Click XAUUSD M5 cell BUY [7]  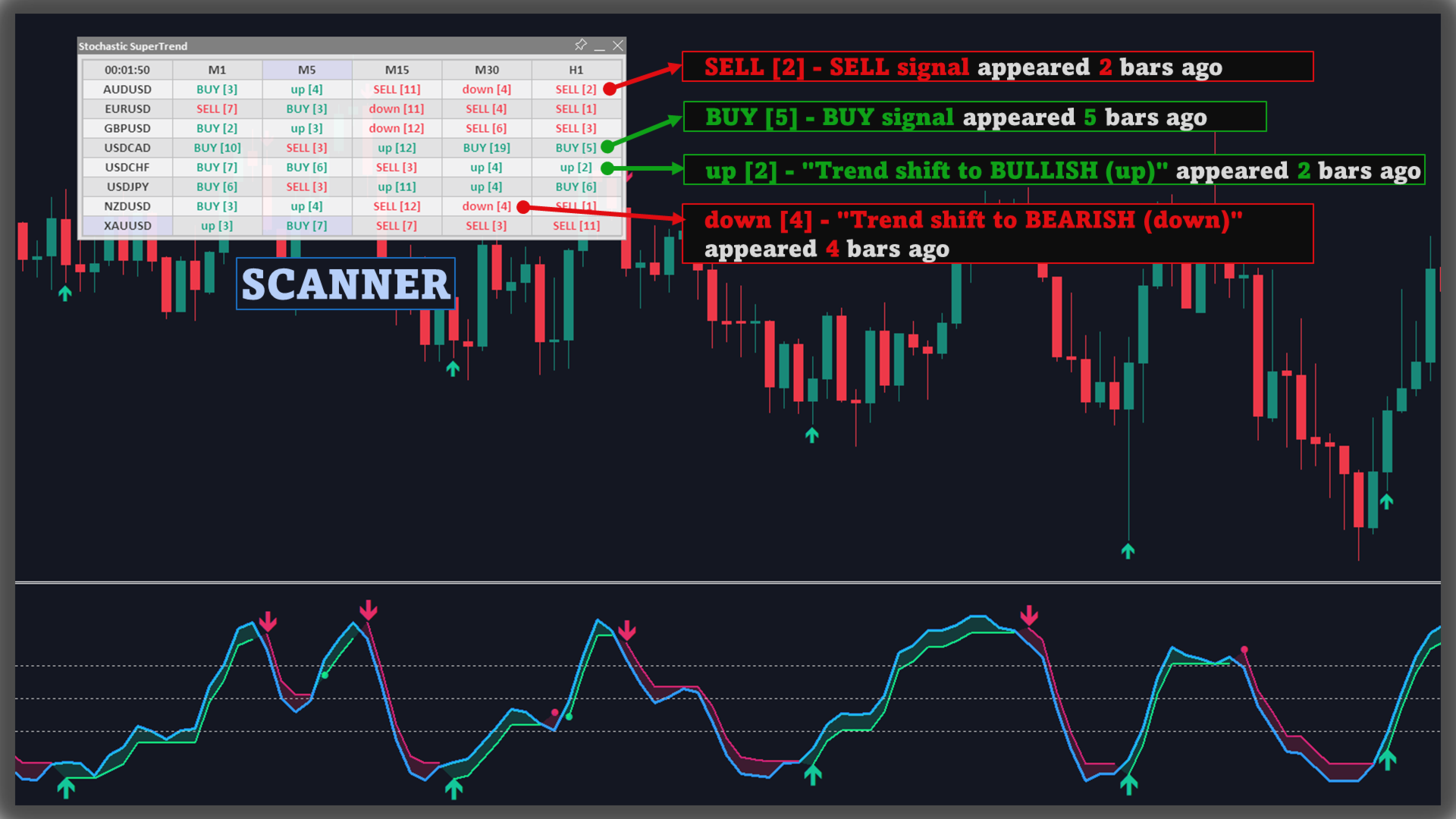pyautogui.click(x=307, y=226)
